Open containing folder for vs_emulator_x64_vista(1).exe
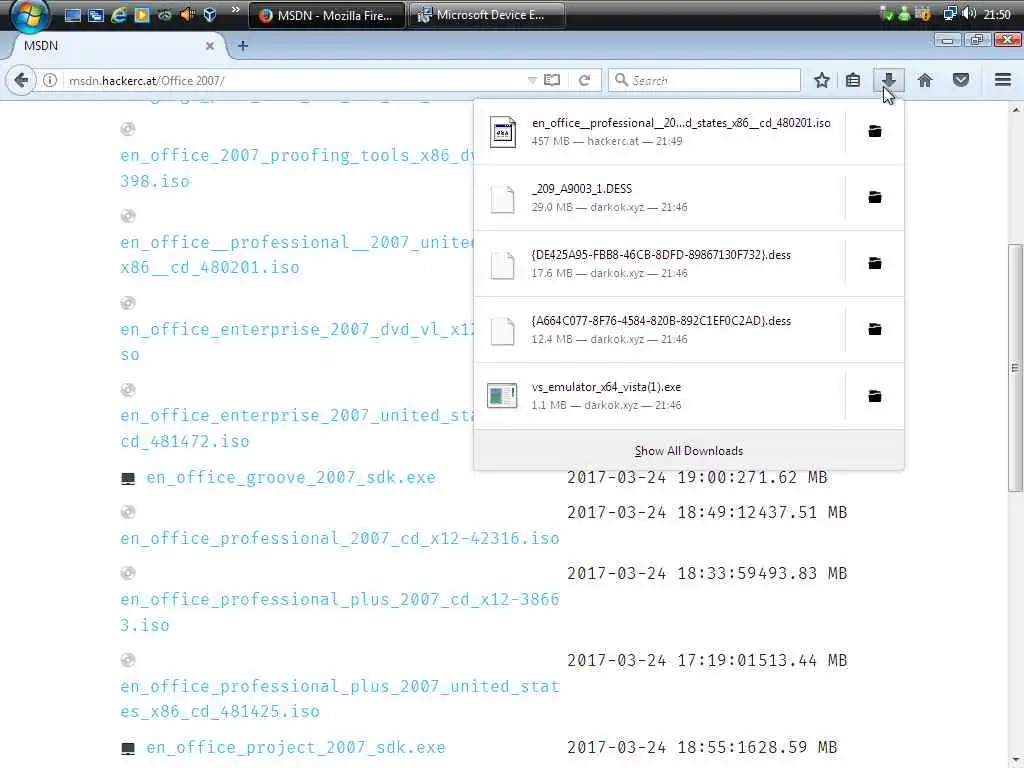The width and height of the screenshot is (1024, 768). (874, 396)
